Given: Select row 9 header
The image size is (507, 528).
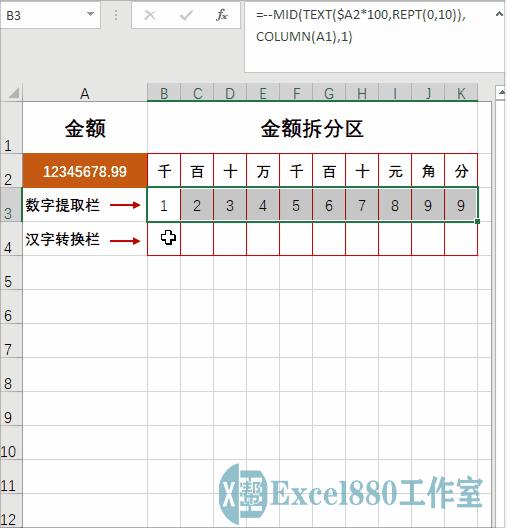Looking at the screenshot, I should pos(11,409).
